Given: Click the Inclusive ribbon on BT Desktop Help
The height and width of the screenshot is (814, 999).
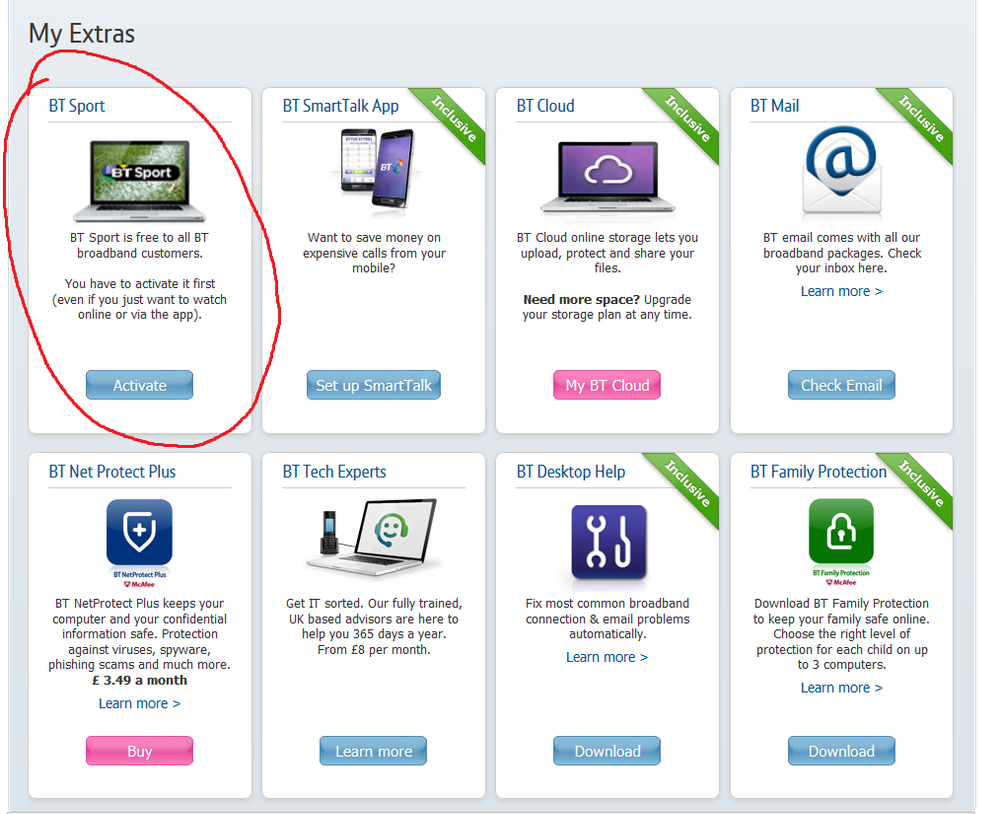Looking at the screenshot, I should point(687,484).
